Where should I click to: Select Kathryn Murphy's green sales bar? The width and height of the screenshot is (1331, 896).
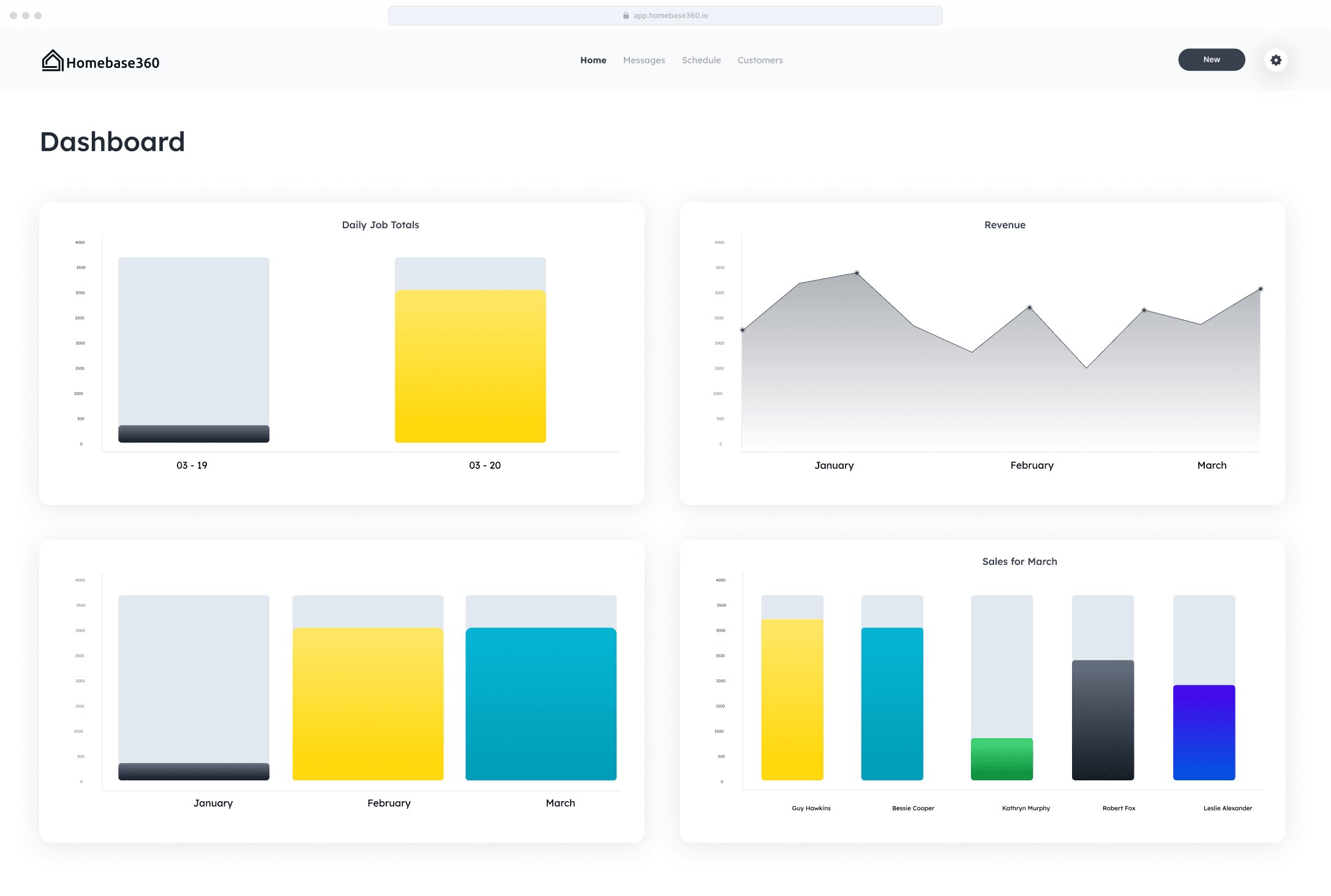1002,759
